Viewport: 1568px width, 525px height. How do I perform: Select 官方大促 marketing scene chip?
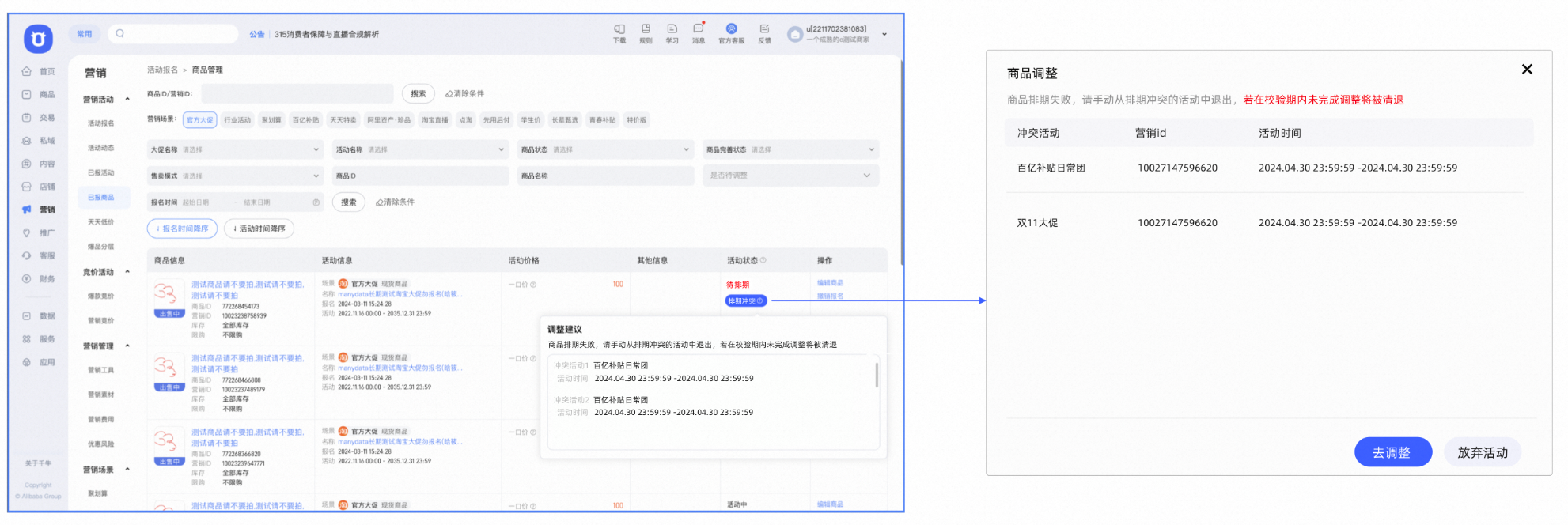[199, 120]
